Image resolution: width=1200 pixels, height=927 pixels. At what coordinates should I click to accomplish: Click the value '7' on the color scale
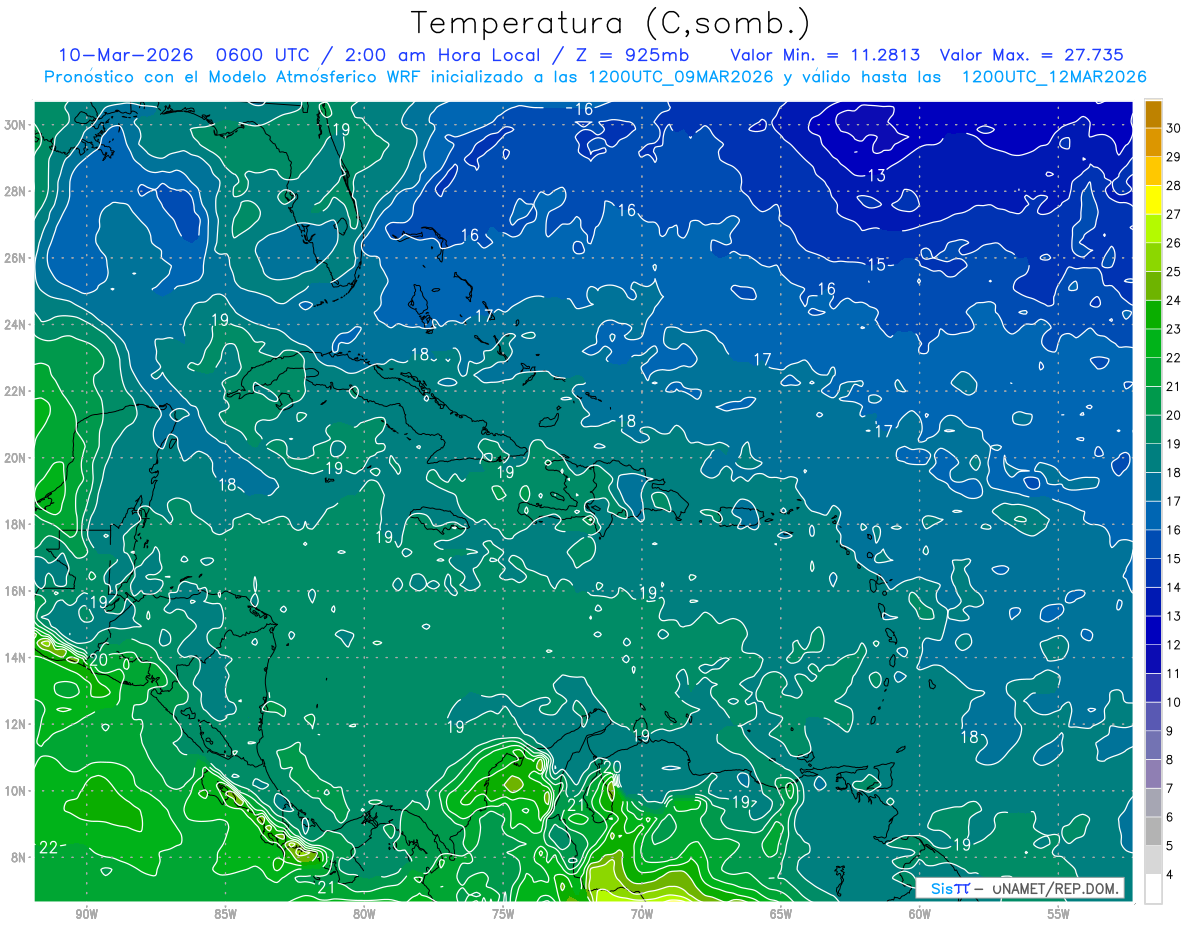pos(1170,790)
